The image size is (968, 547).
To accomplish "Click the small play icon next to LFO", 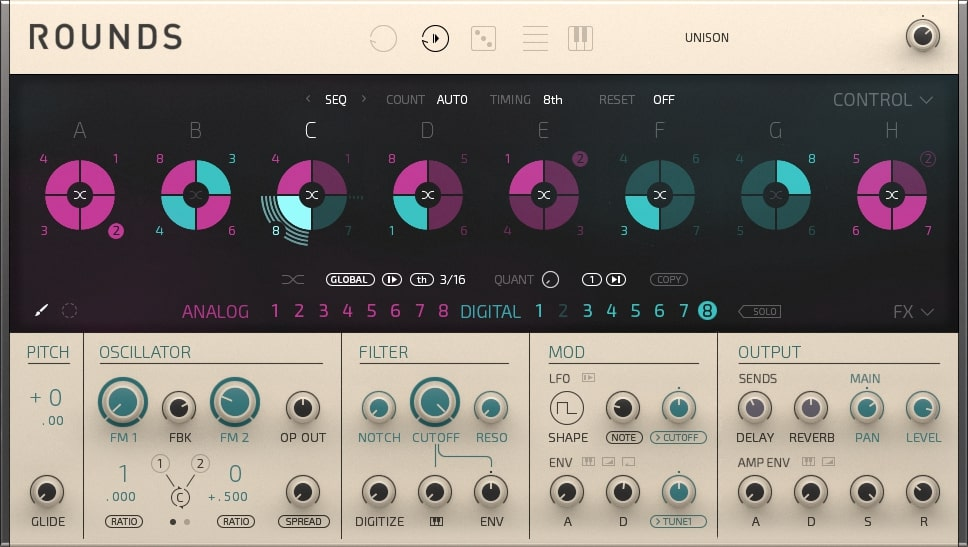I will pyautogui.click(x=588, y=377).
